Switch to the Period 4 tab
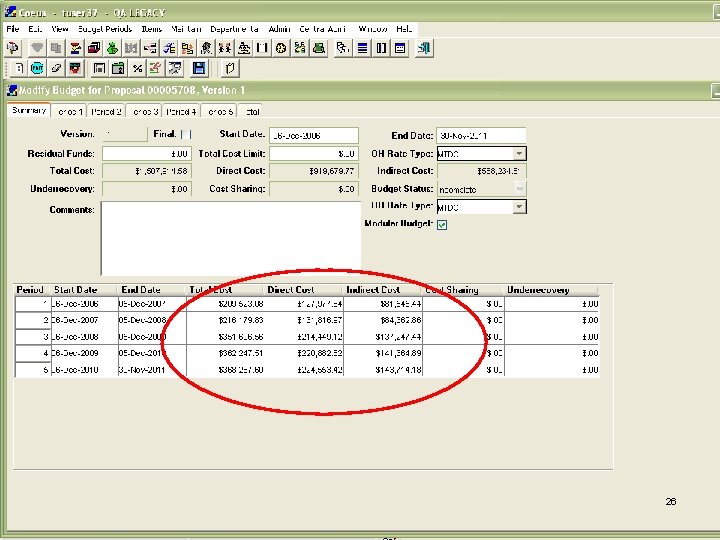The height and width of the screenshot is (540, 720). [181, 112]
